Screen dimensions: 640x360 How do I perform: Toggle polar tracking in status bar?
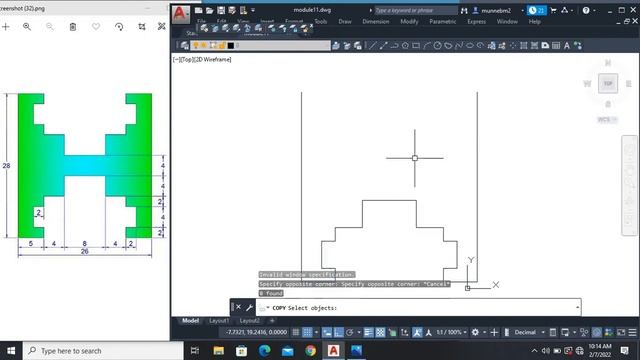[349, 332]
